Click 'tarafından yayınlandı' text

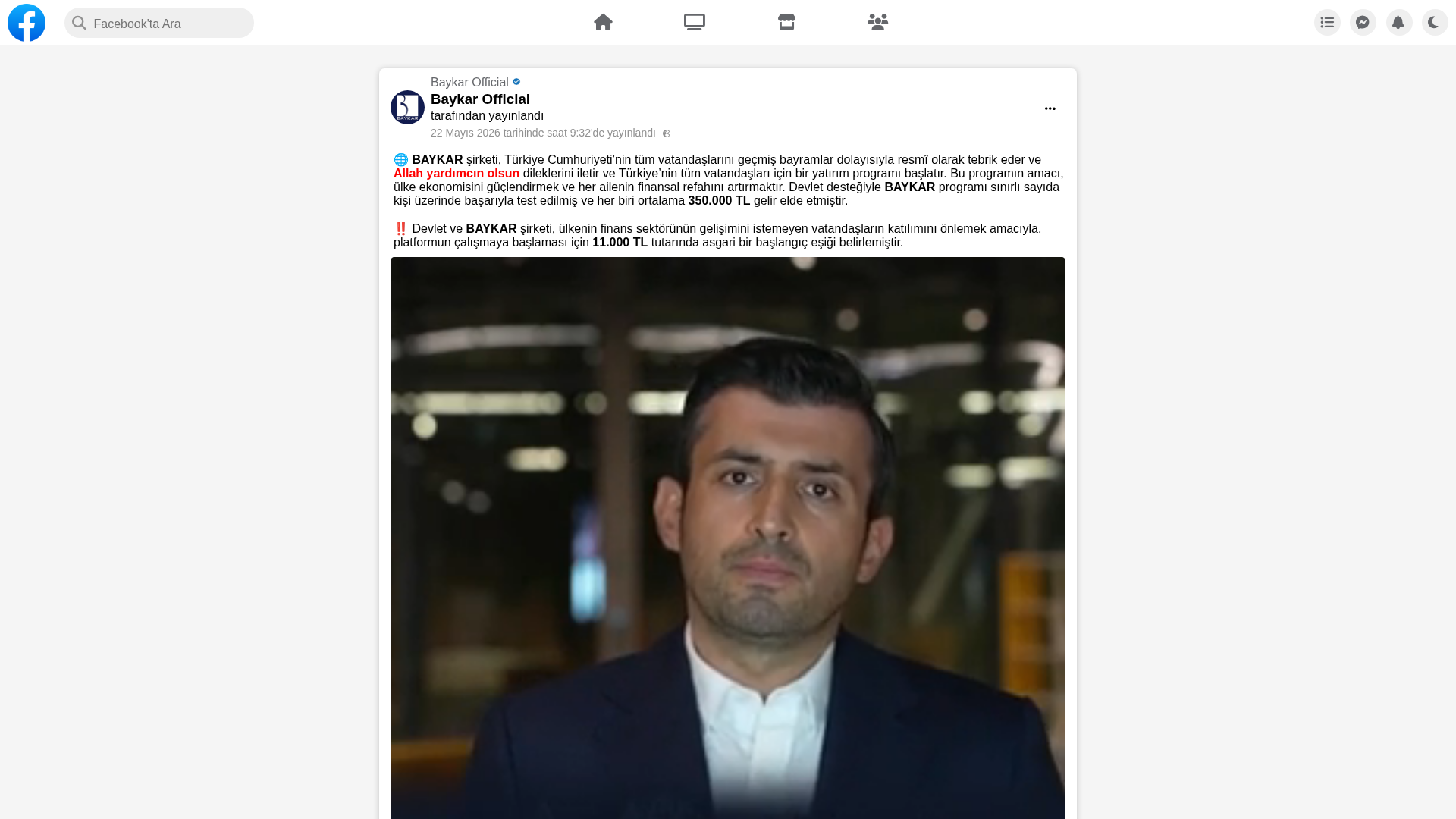click(487, 116)
